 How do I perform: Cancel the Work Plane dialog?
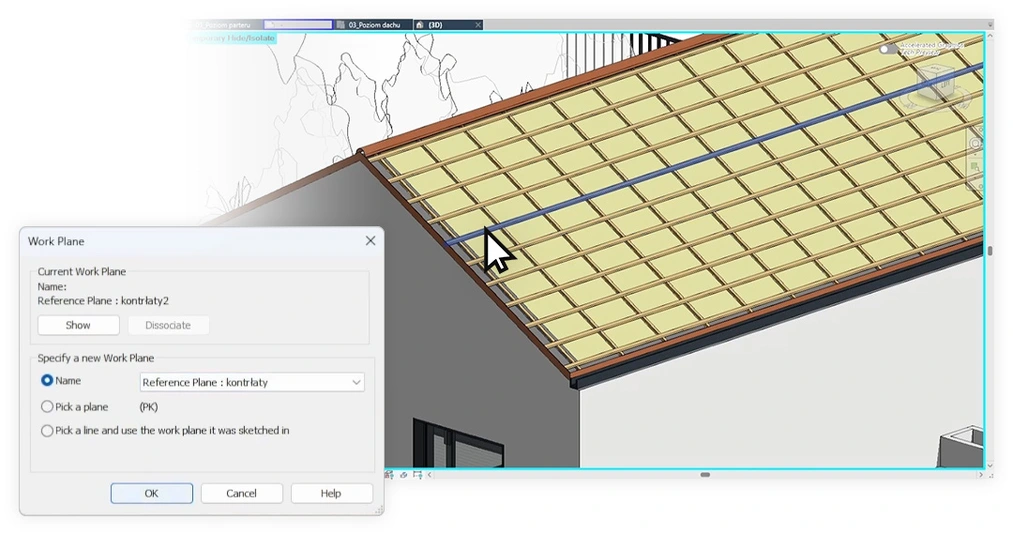point(242,493)
